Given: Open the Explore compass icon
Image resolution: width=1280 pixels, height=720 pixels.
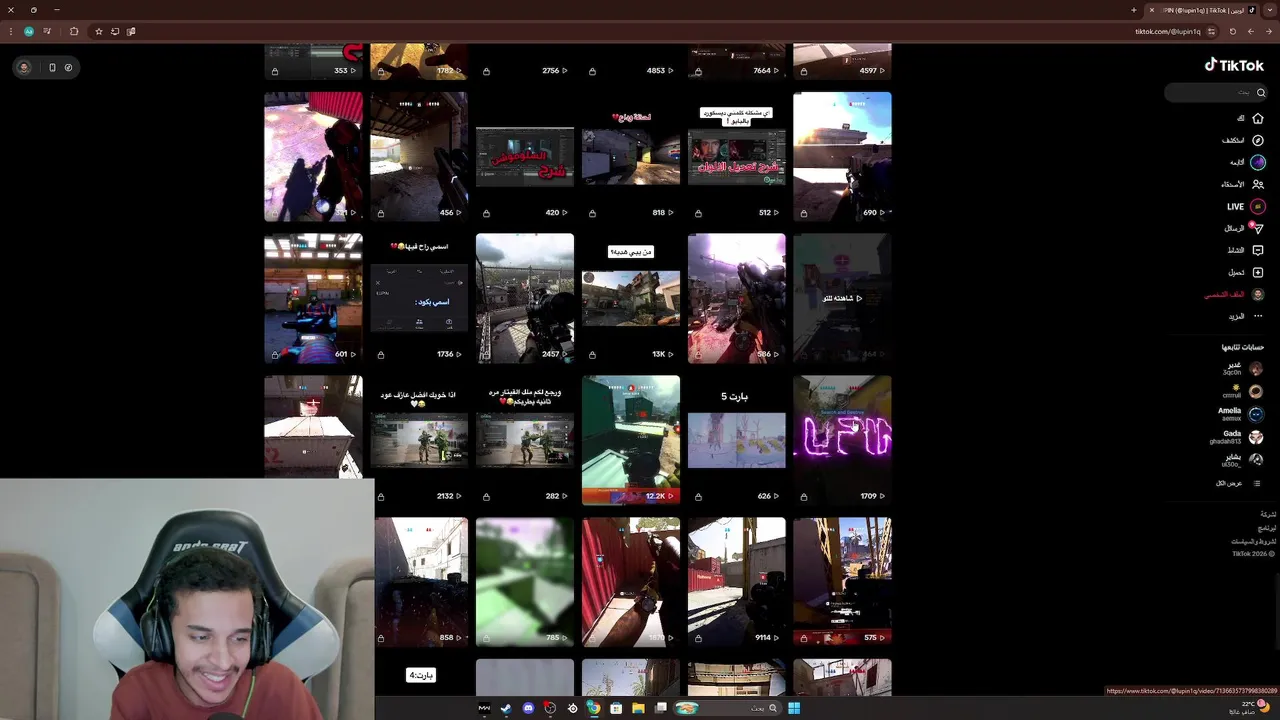Looking at the screenshot, I should point(1258,140).
